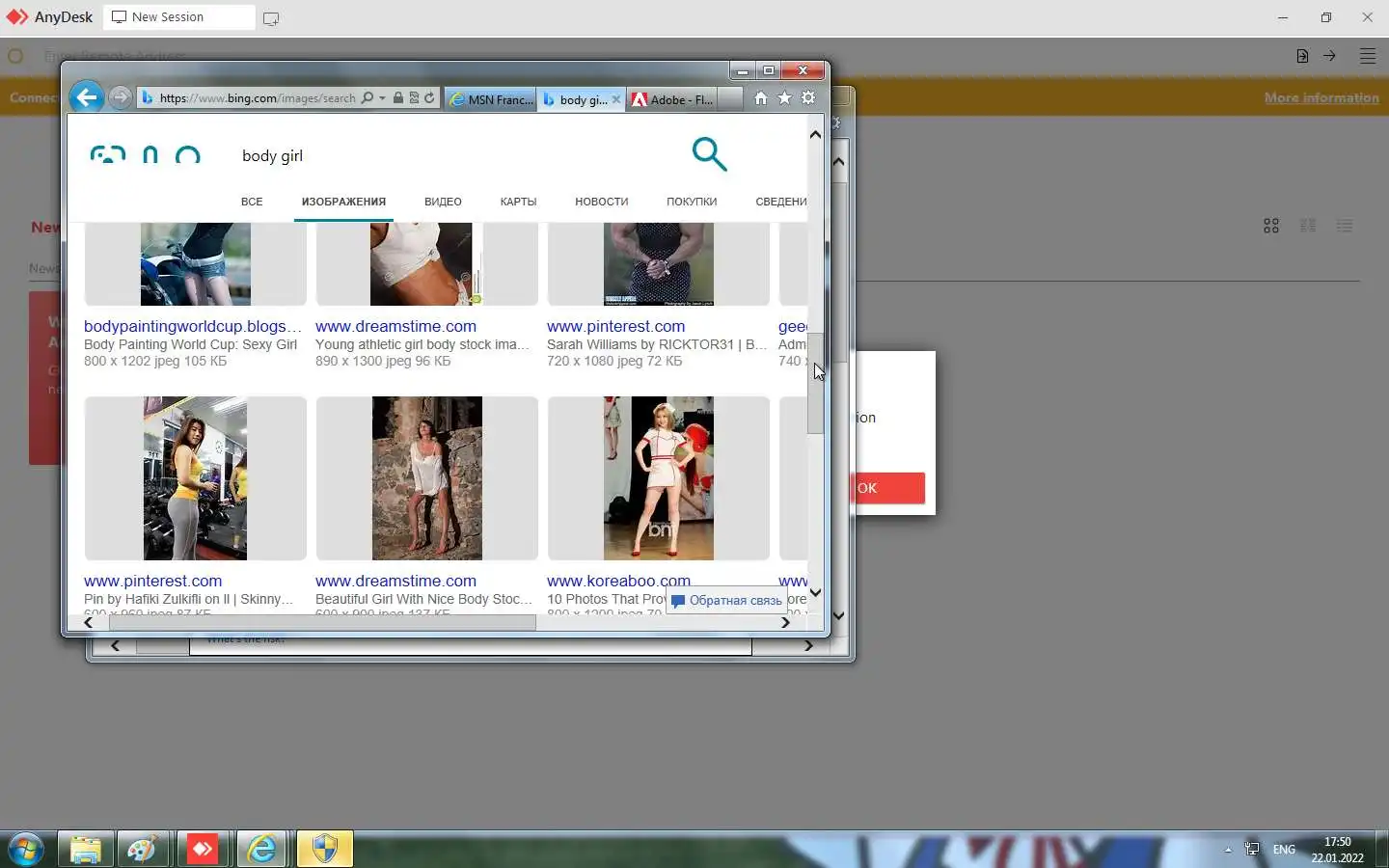
Task: Click the taskbar clock showing 17:50
Action: click(1337, 850)
